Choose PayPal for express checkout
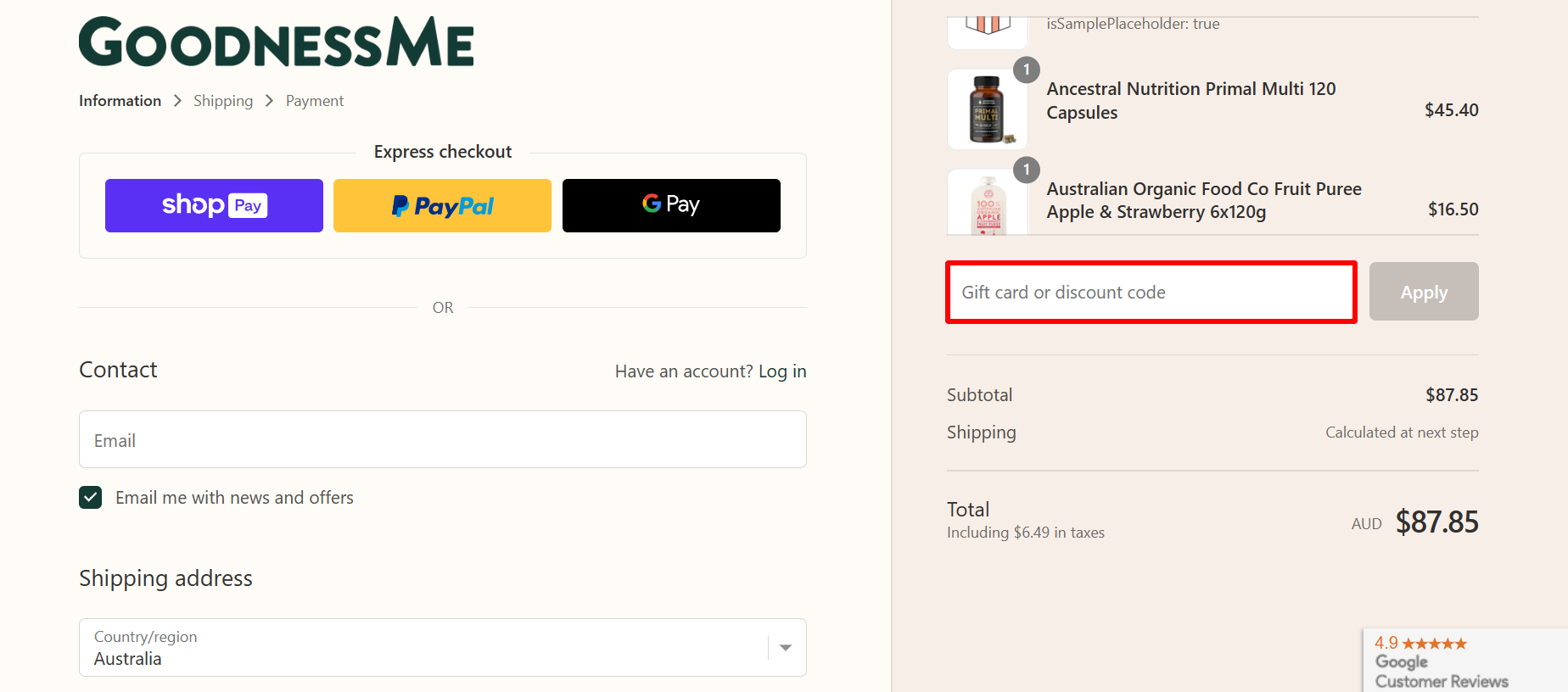 (x=441, y=205)
